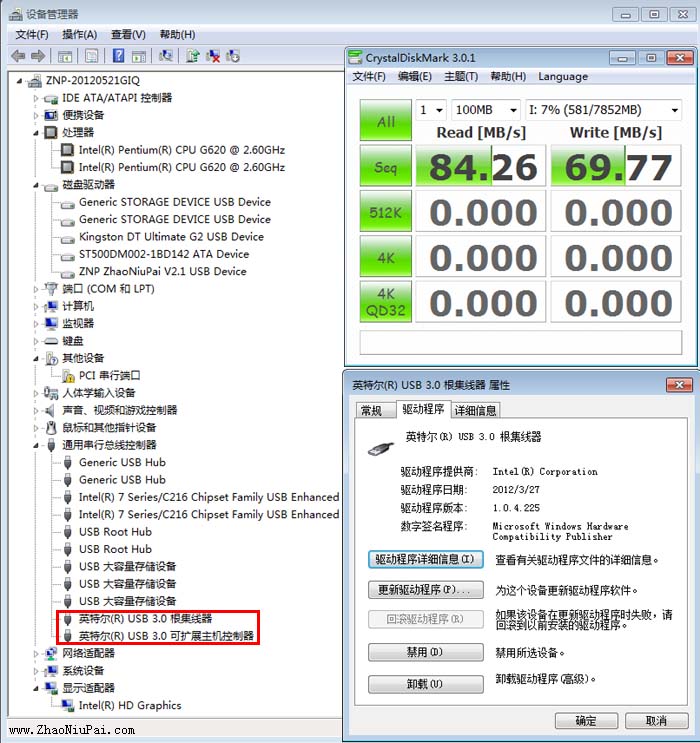Click 更新驱动程序(P)... button

(426, 590)
